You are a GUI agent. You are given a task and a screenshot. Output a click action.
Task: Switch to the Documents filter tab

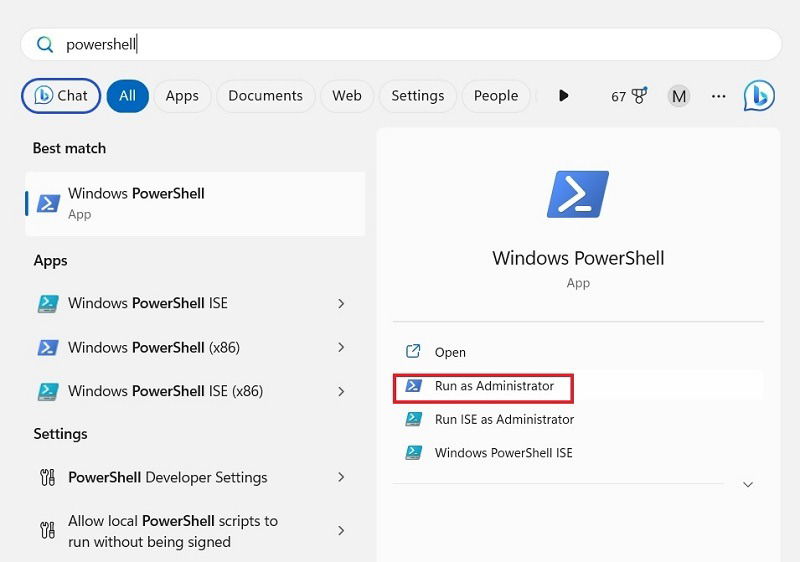tap(265, 96)
